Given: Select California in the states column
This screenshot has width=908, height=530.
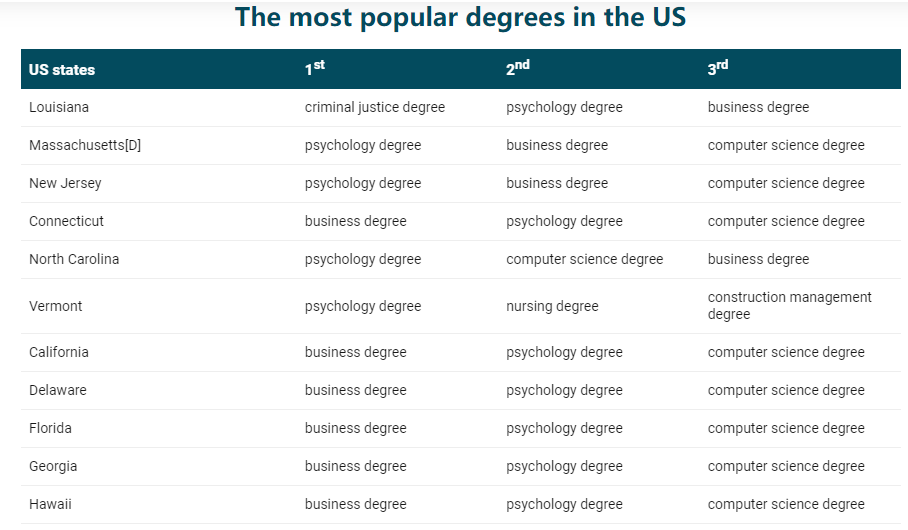Looking at the screenshot, I should [x=59, y=352].
